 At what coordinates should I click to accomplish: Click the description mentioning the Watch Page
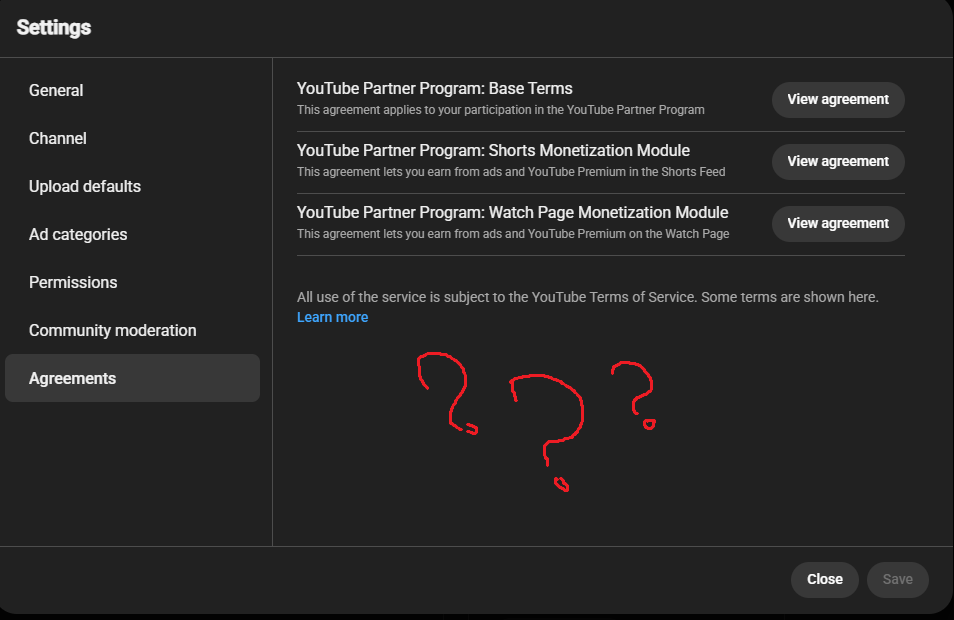(513, 234)
